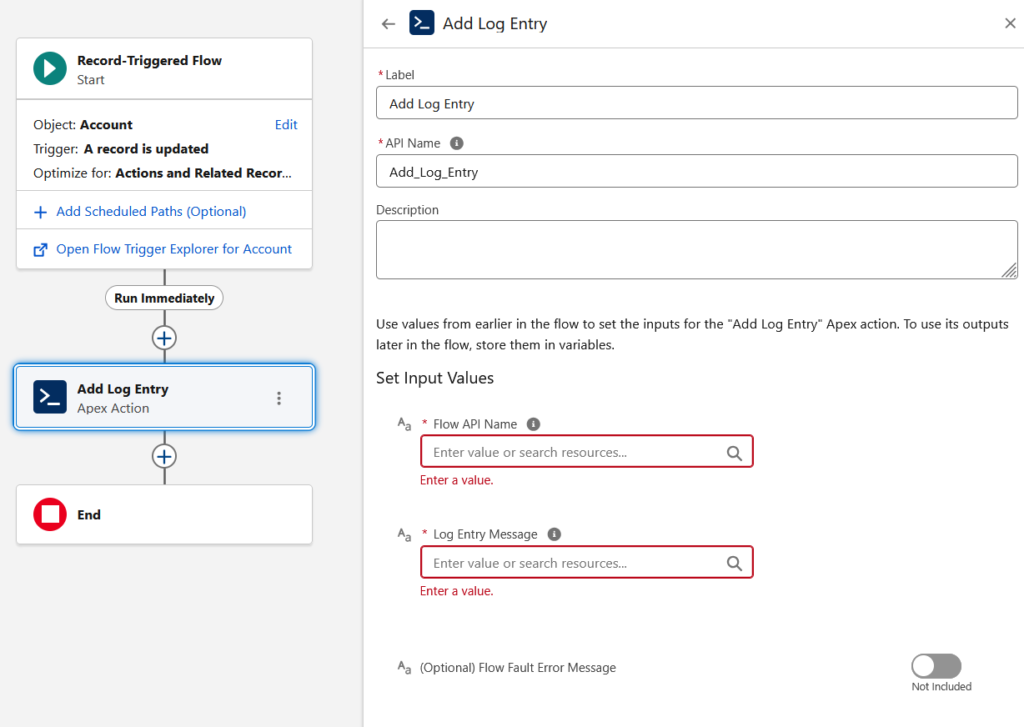Click the text type icon beside Flow Fault Error Message

click(x=404, y=668)
